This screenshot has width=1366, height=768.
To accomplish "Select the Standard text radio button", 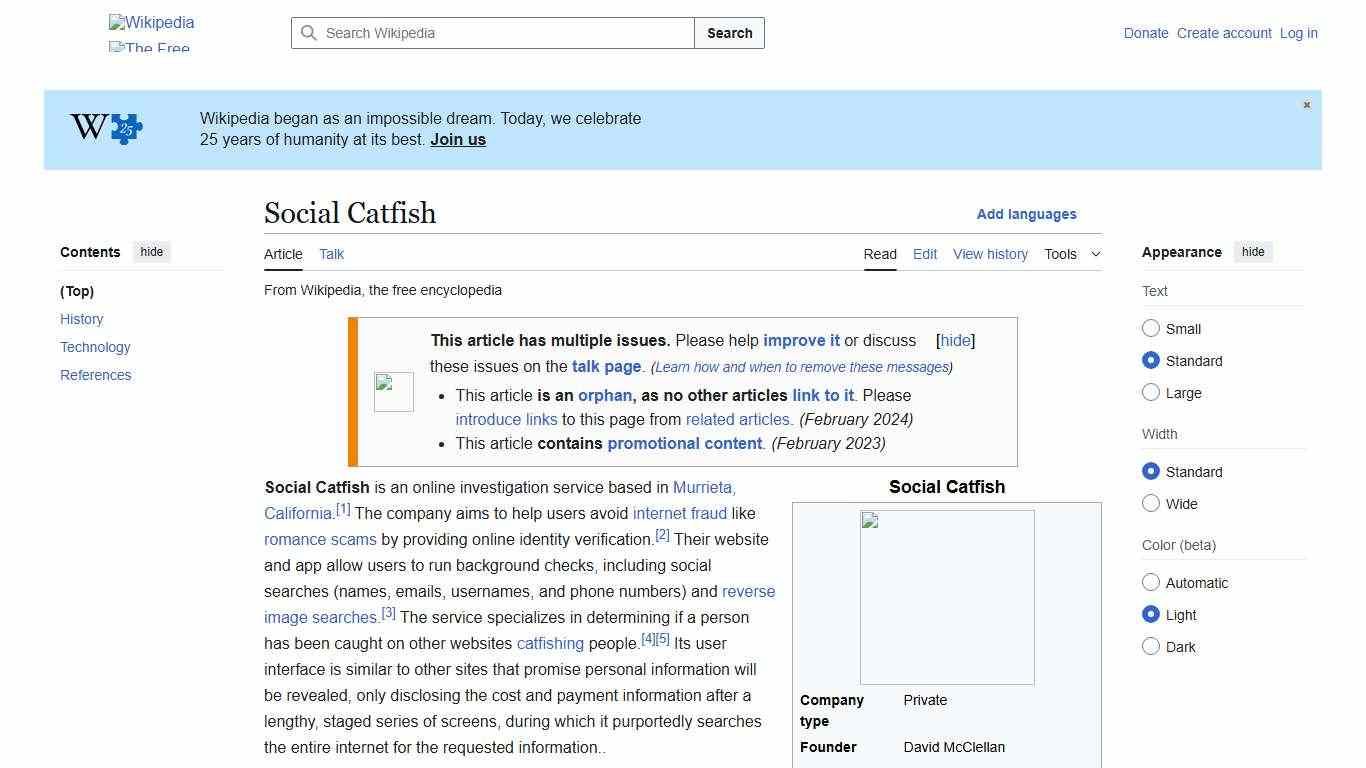I will (x=1151, y=361).
